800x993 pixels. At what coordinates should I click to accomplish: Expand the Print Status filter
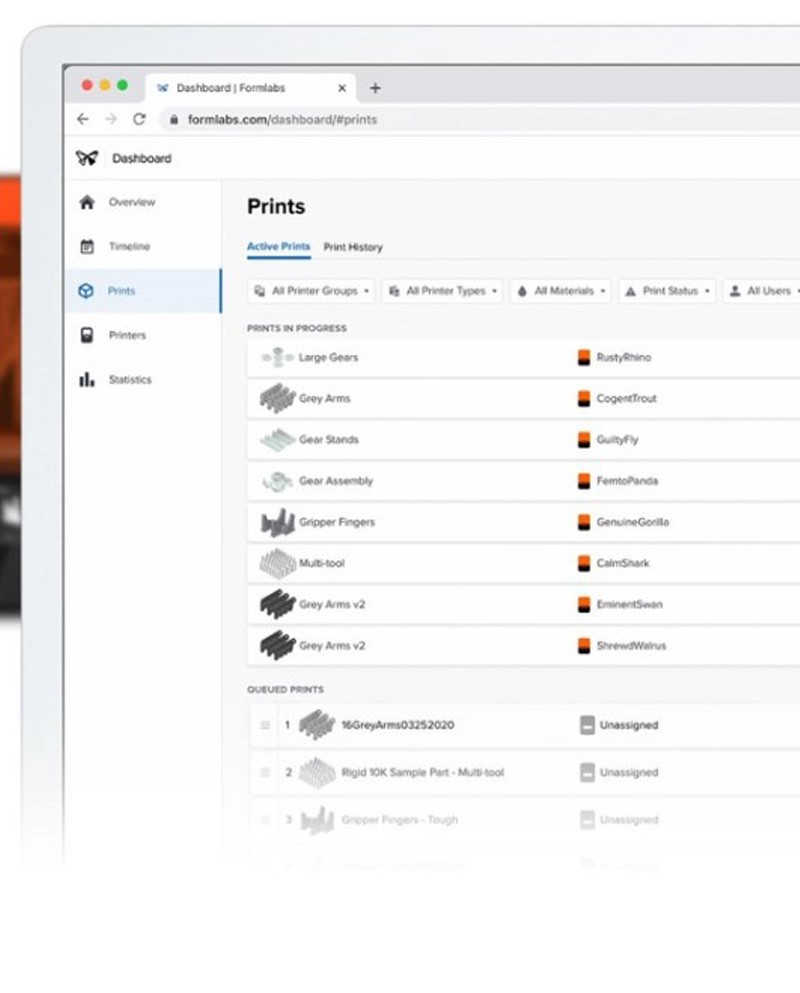(x=668, y=291)
